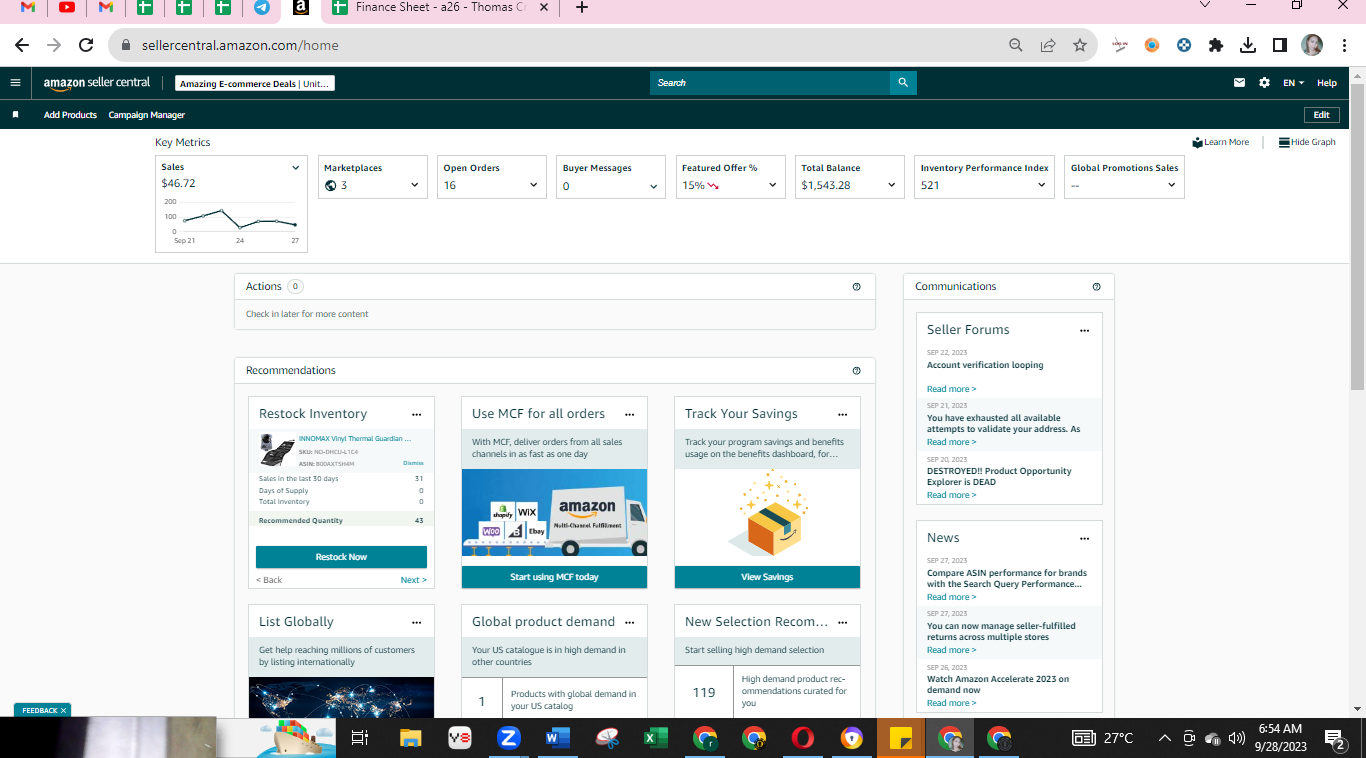
Task: Expand the Inventory Performance Index dropdown
Action: (1041, 185)
